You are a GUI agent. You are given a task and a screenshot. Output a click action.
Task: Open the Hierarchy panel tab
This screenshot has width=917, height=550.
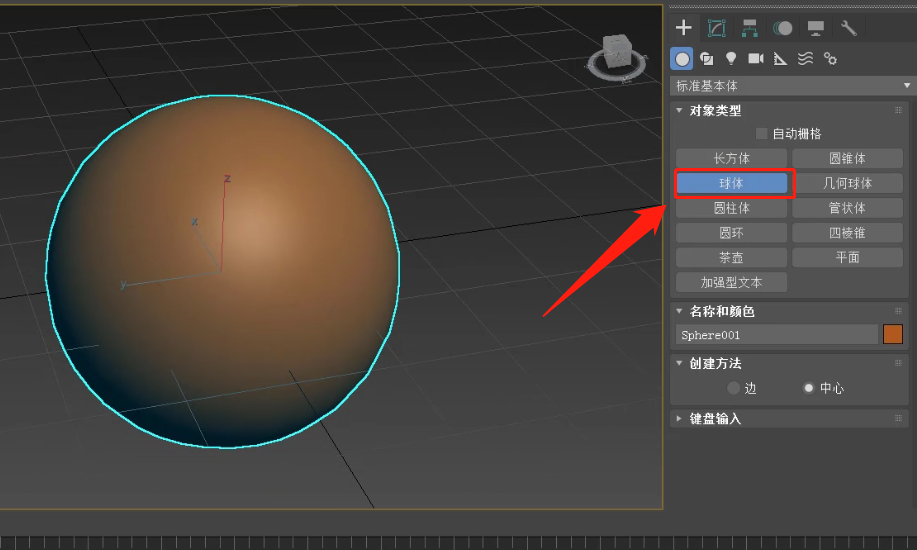pos(749,28)
